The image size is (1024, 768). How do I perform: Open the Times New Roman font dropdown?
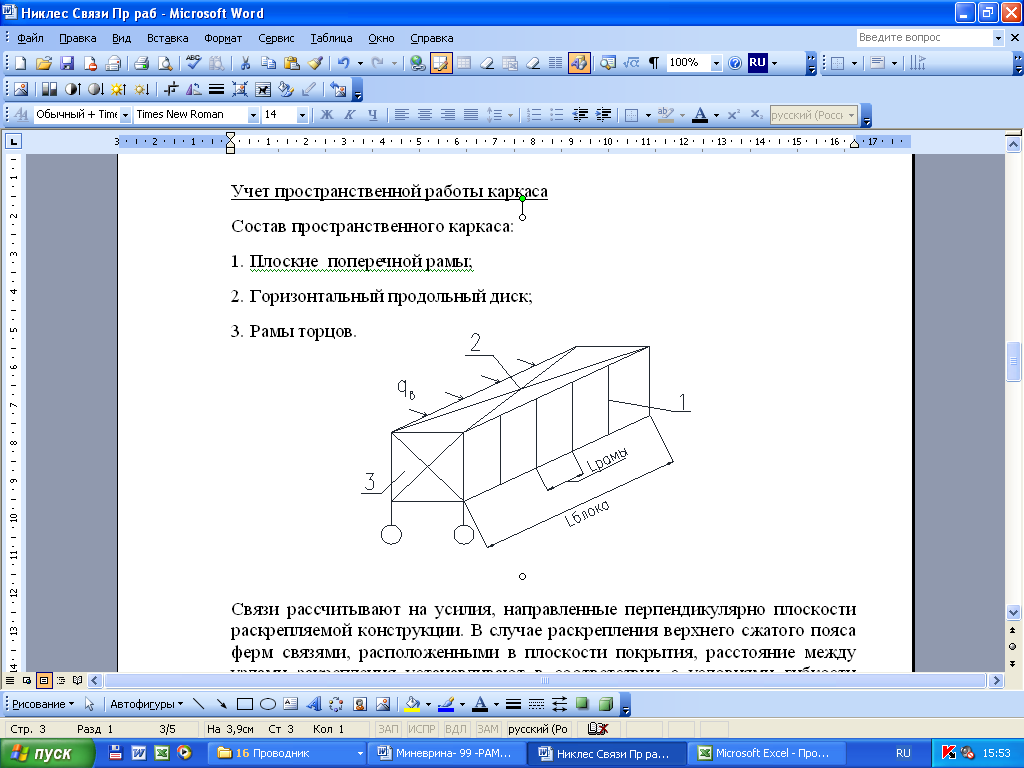253,115
